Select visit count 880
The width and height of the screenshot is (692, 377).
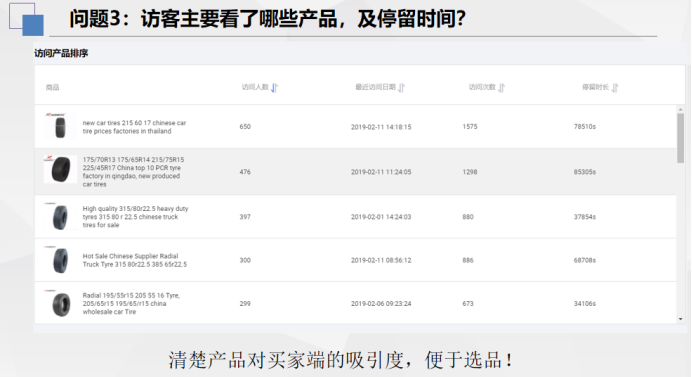(468, 217)
